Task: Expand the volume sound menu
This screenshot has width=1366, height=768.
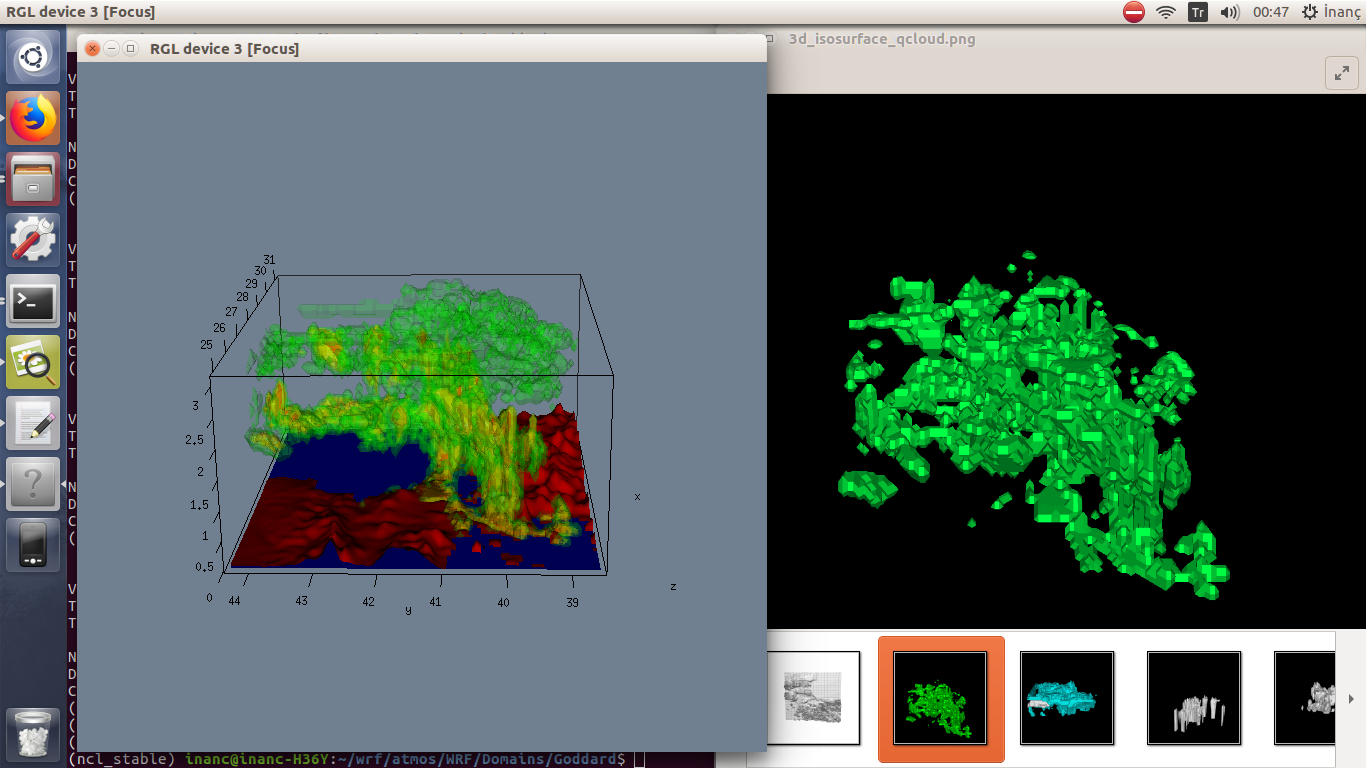Action: click(x=1229, y=12)
